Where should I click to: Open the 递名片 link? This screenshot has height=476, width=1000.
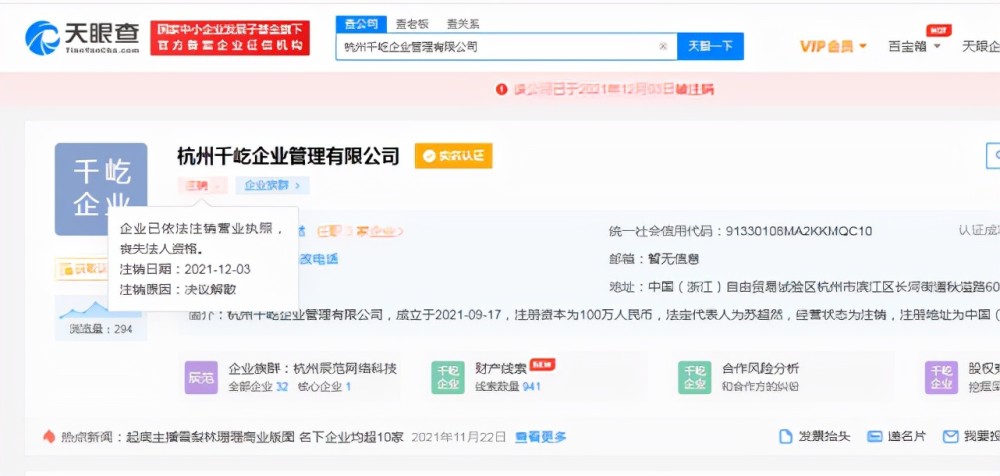906,437
